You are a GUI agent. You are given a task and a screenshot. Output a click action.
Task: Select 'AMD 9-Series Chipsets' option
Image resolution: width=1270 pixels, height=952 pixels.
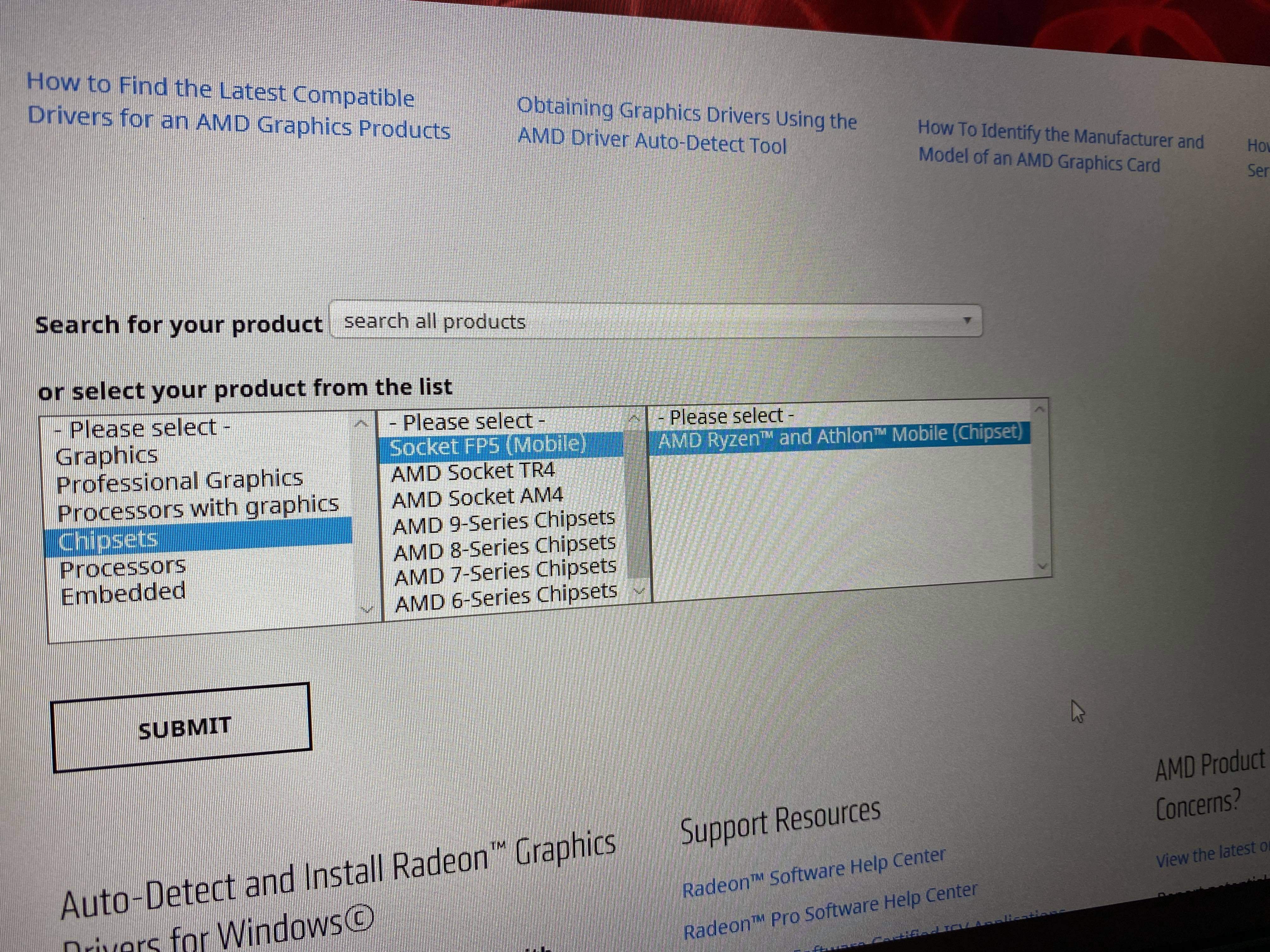(x=504, y=522)
